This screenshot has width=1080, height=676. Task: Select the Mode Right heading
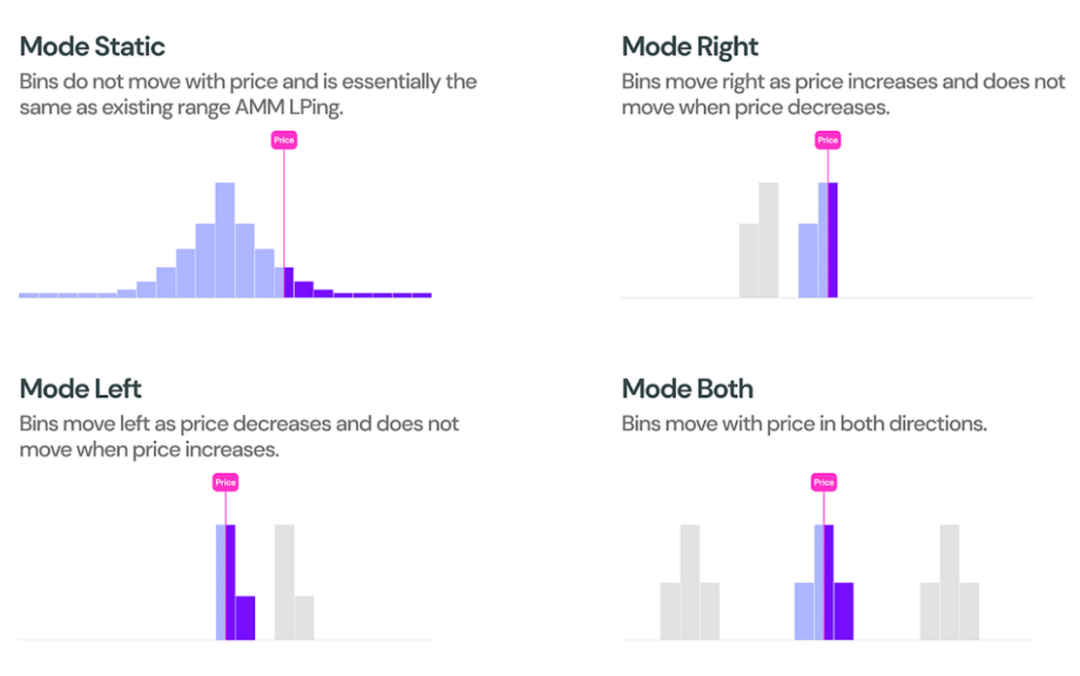pyautogui.click(x=689, y=47)
